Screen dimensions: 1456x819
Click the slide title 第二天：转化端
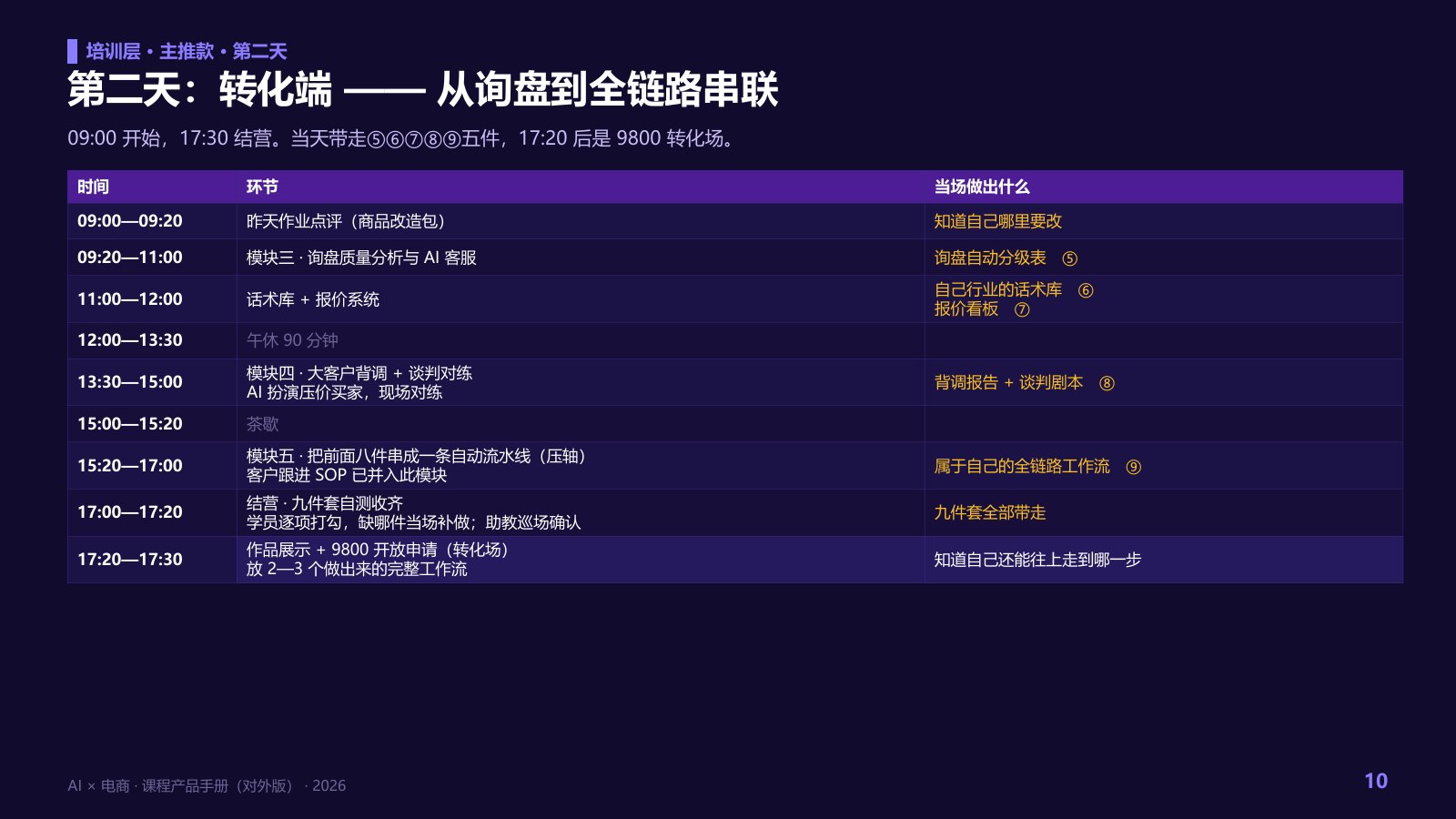coord(200,89)
